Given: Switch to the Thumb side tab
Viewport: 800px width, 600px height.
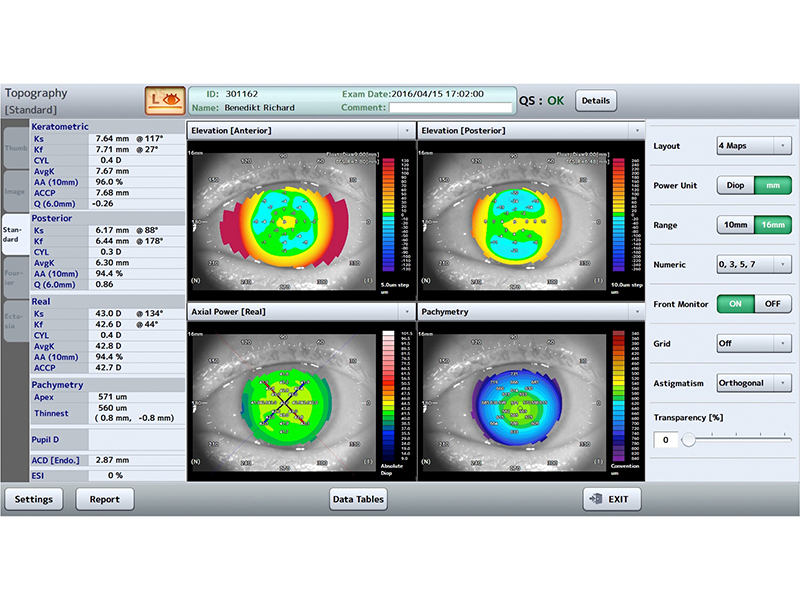Looking at the screenshot, I should 16,149.
